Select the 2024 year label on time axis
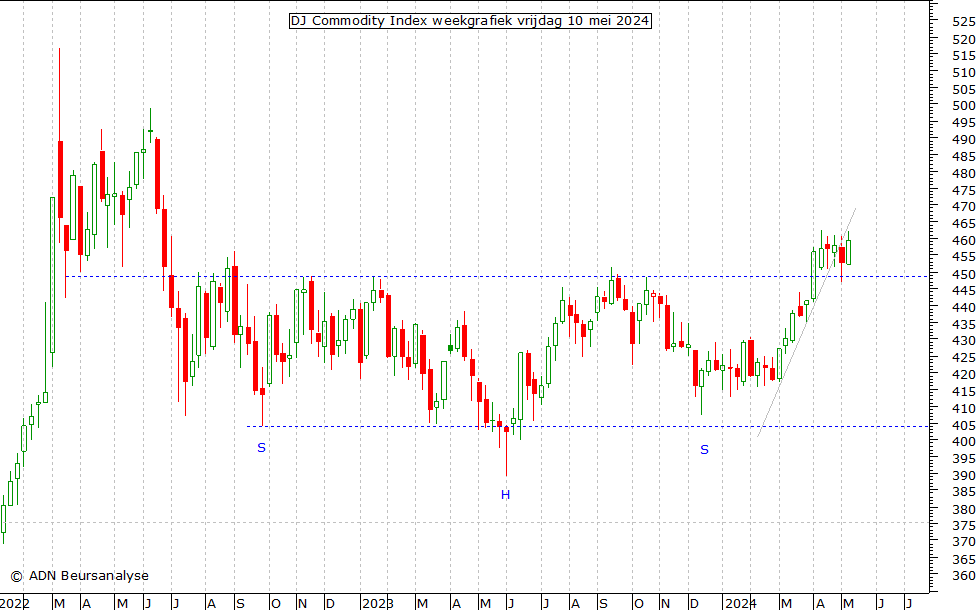Viewport: 980px width, 610px height. tap(740, 603)
